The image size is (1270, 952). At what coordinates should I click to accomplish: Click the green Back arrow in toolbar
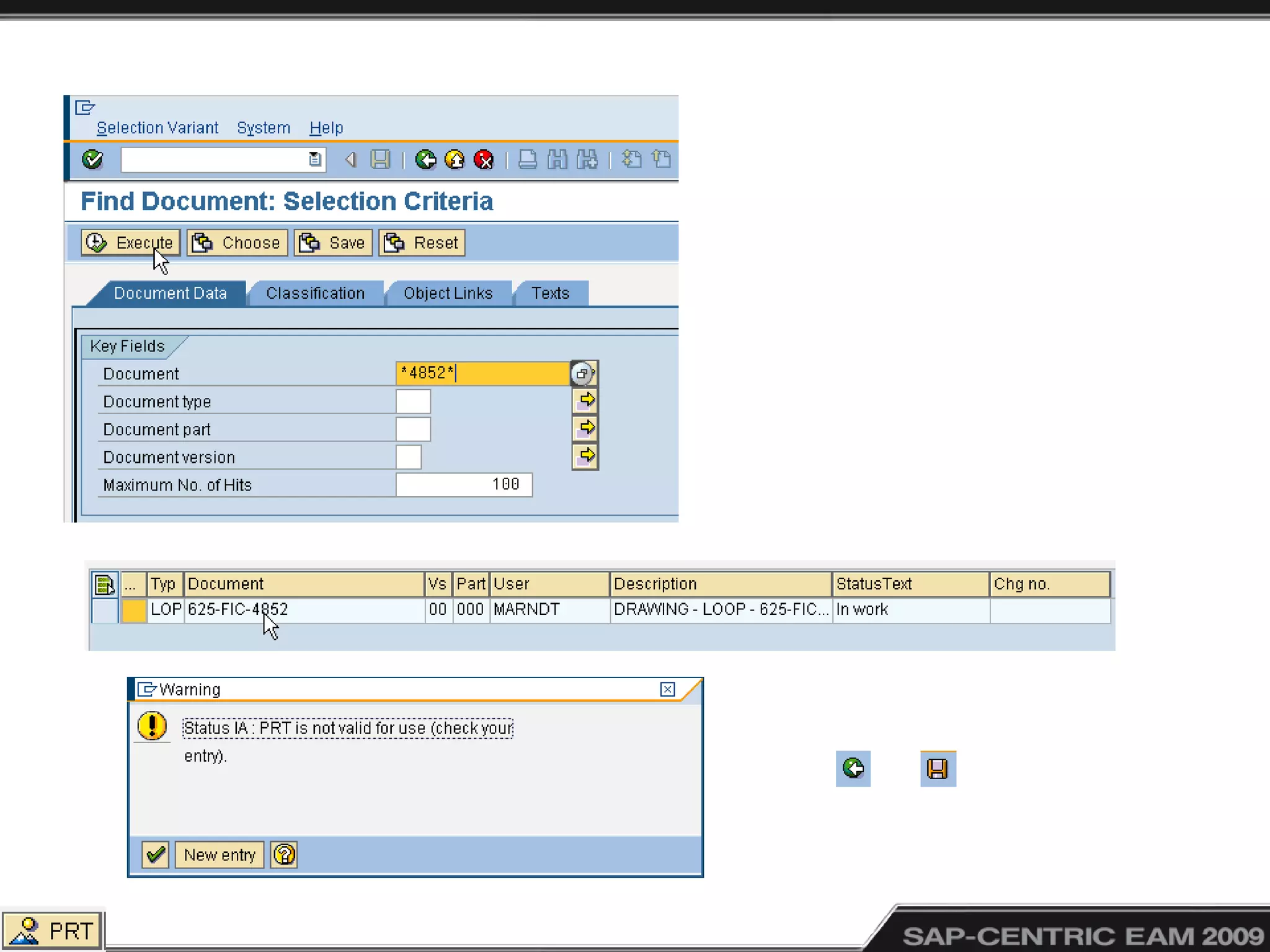(x=425, y=160)
